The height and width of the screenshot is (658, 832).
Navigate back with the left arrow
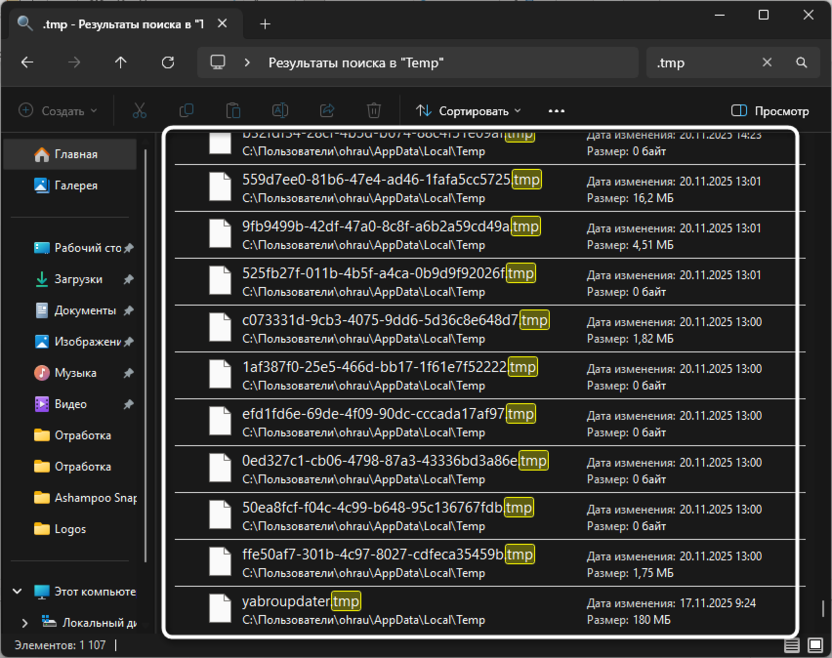tap(27, 62)
